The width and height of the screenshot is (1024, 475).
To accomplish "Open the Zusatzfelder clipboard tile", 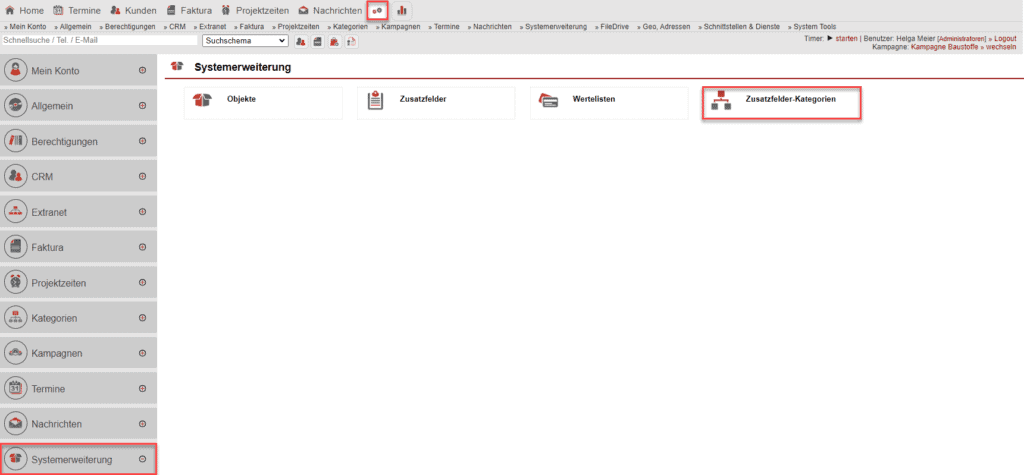I will (436, 103).
